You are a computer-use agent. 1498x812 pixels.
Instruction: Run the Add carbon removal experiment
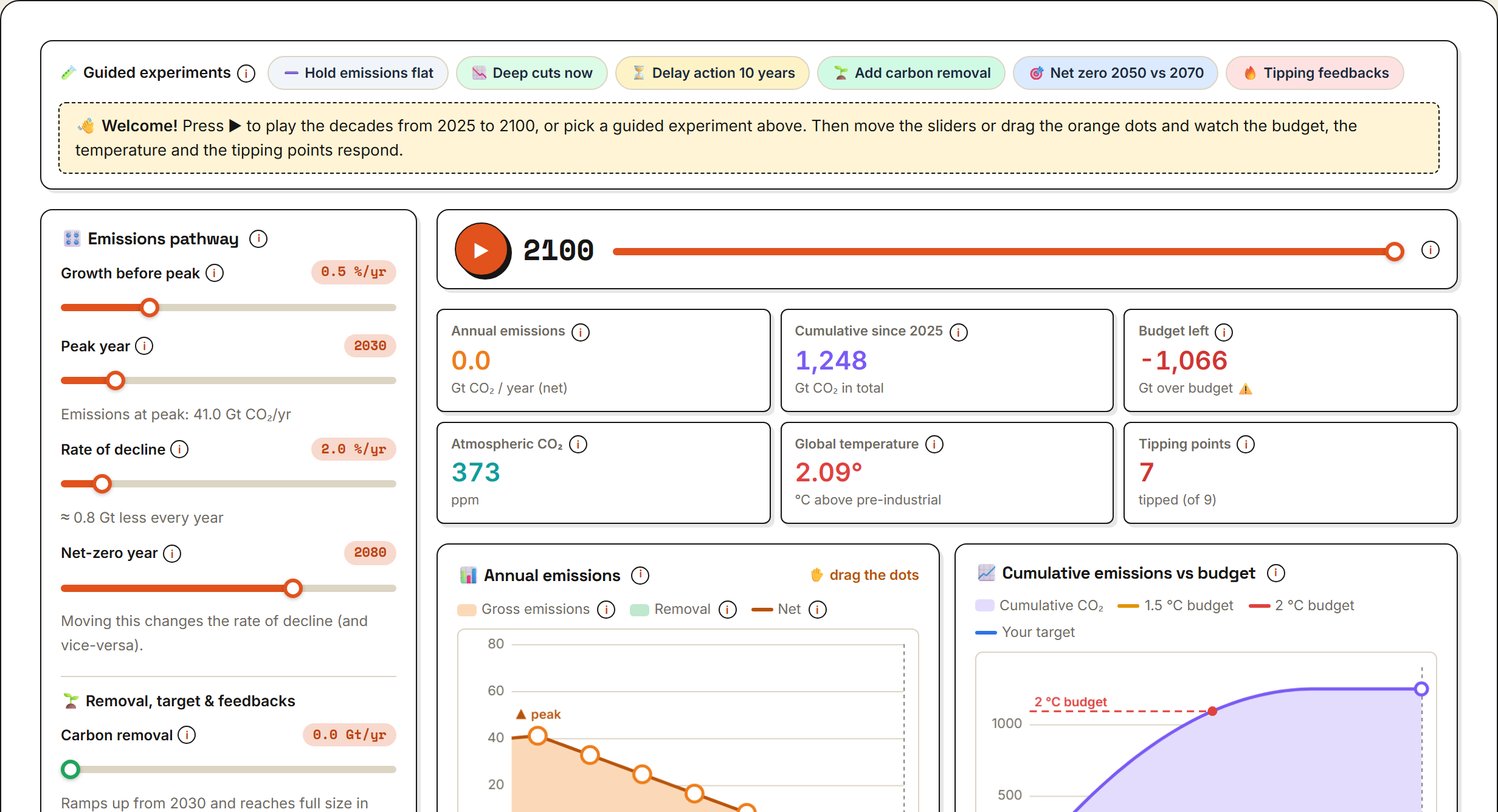coord(911,73)
